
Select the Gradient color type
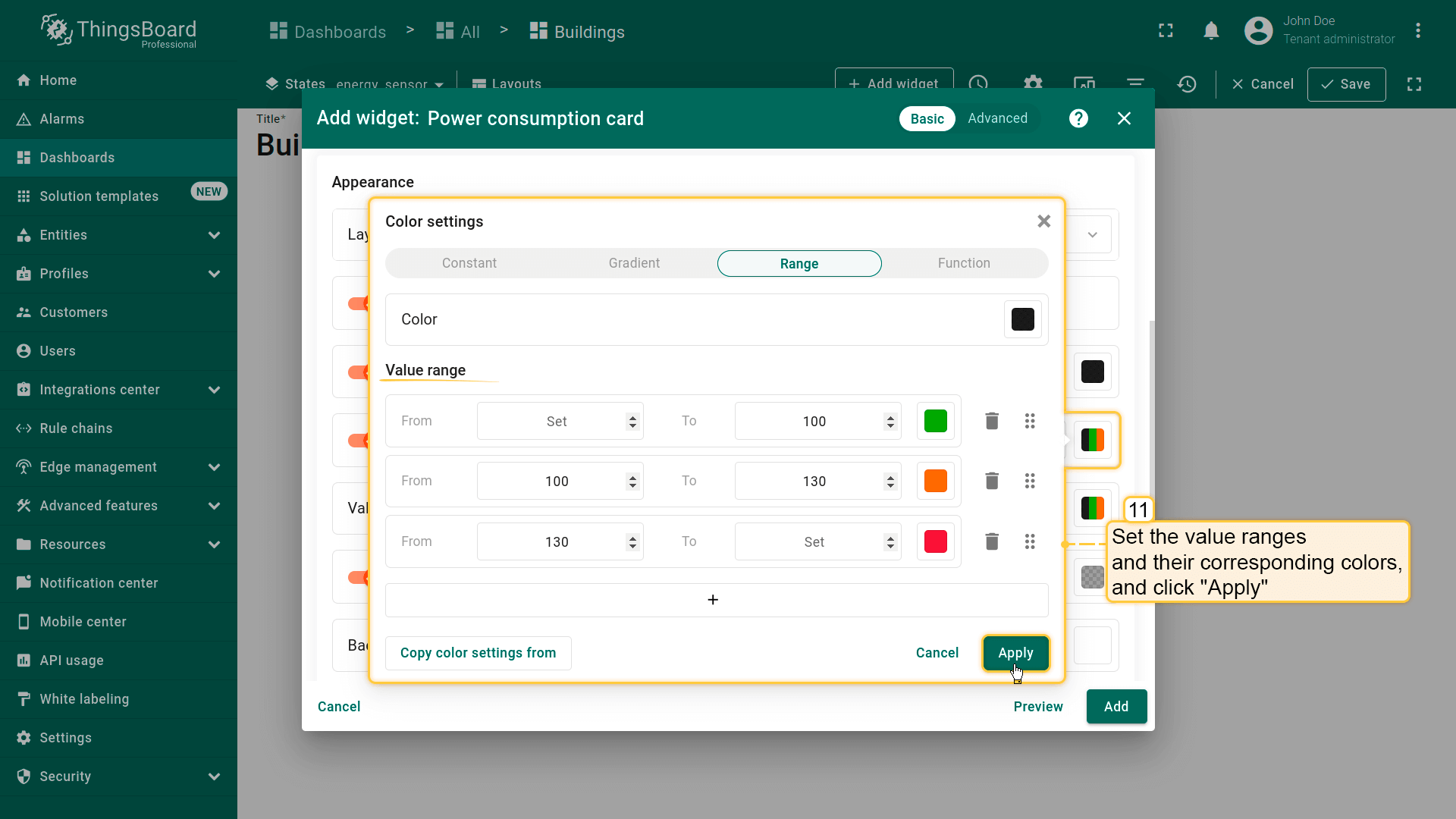(634, 263)
